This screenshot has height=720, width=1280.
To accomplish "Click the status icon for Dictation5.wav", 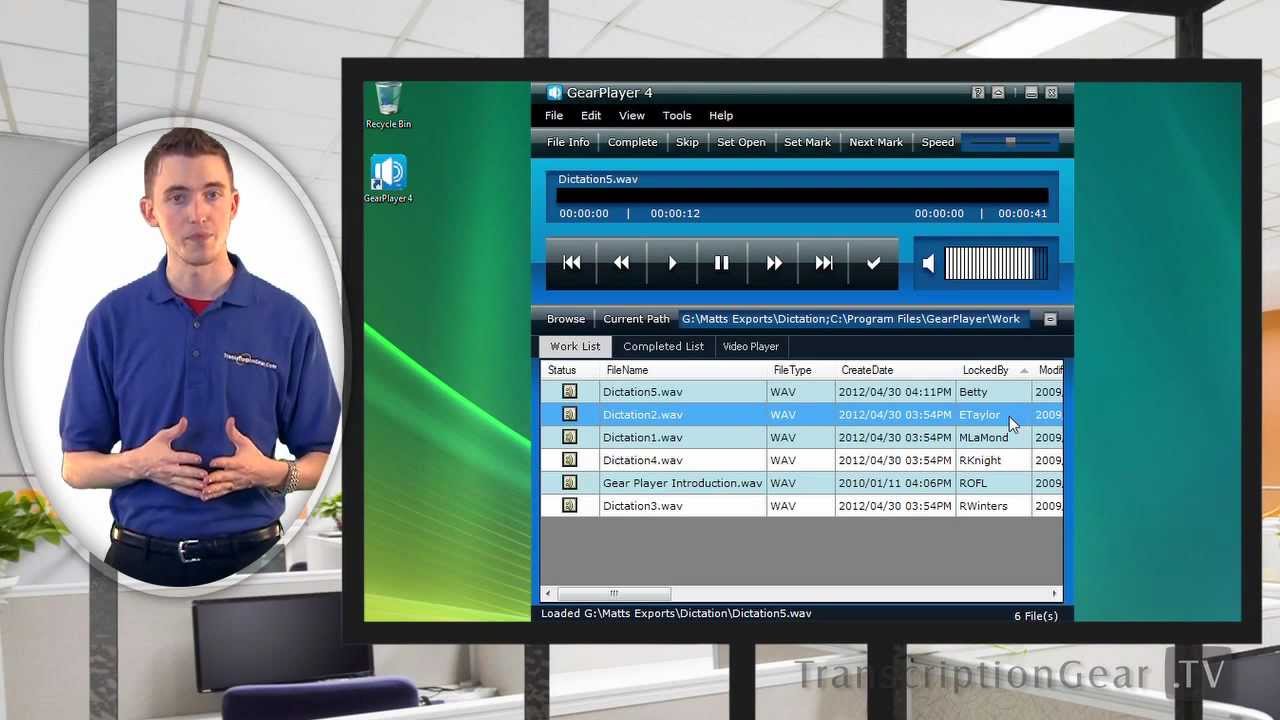I will 570,392.
